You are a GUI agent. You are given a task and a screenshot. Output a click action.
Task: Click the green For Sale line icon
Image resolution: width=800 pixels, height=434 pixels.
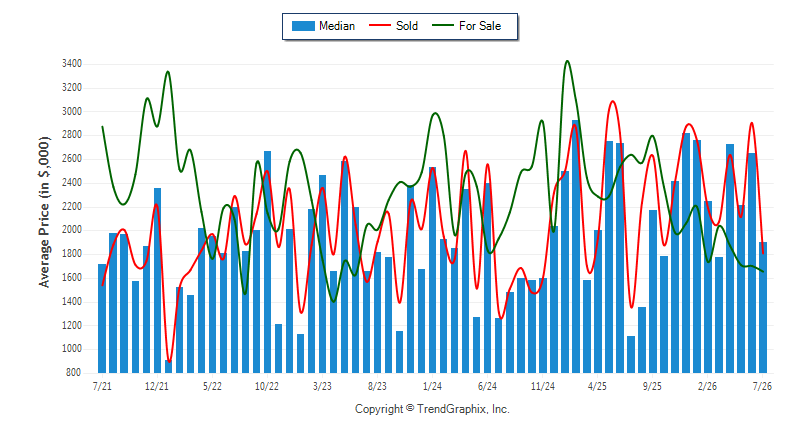coord(442,25)
